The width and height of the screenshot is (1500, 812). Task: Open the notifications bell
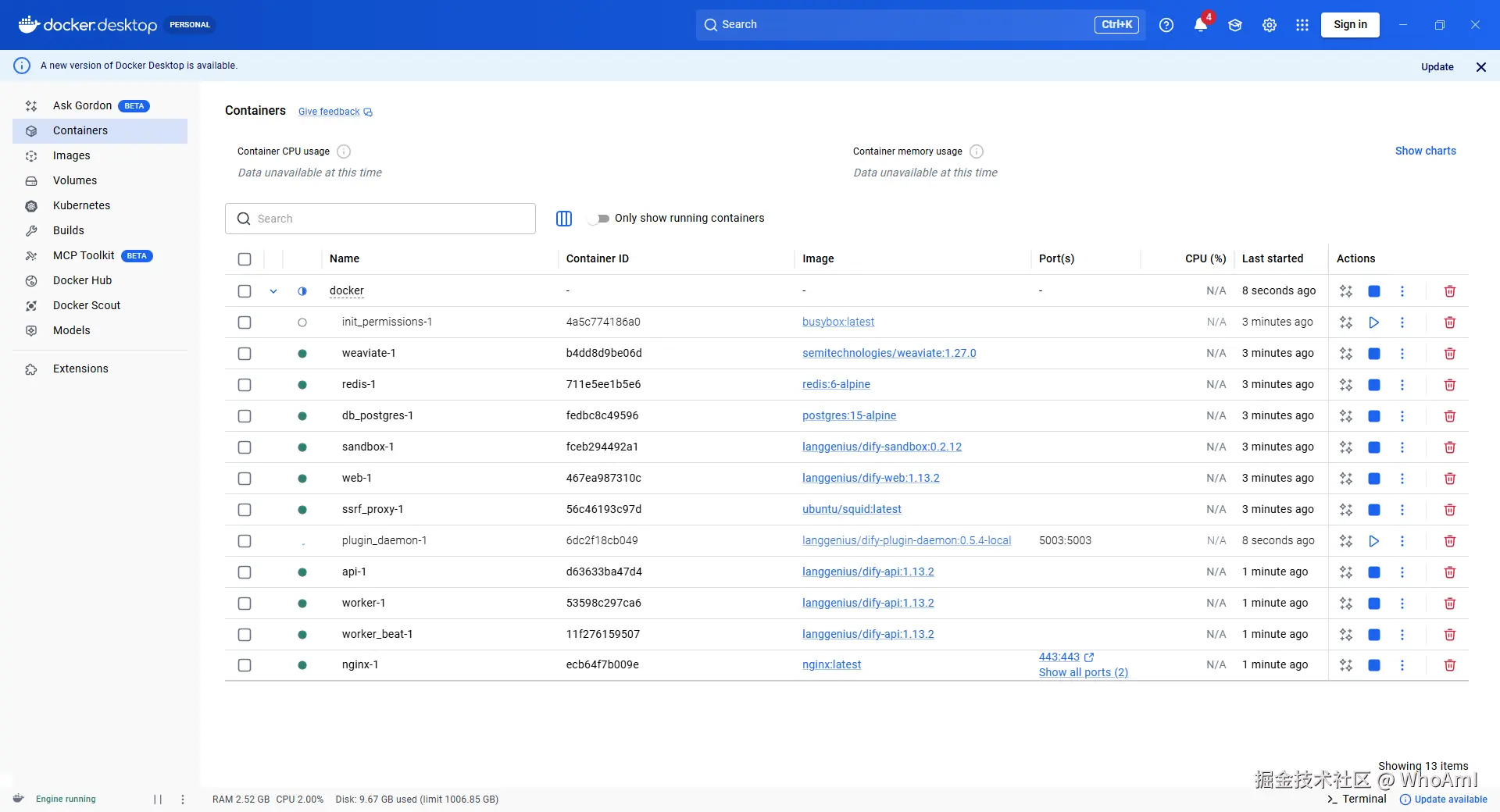click(1201, 24)
